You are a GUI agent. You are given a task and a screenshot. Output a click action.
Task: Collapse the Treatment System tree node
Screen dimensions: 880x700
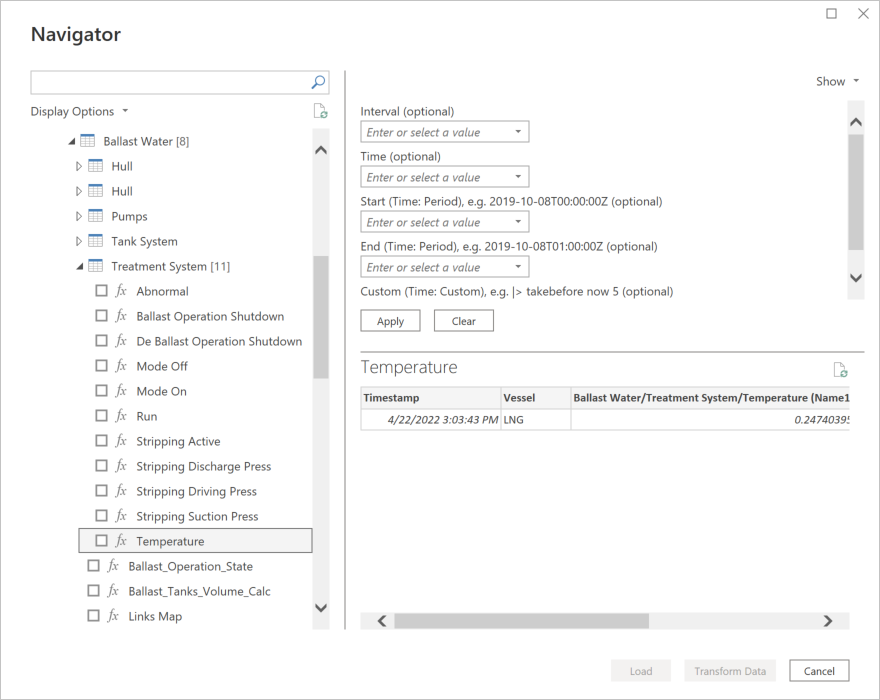[80, 266]
